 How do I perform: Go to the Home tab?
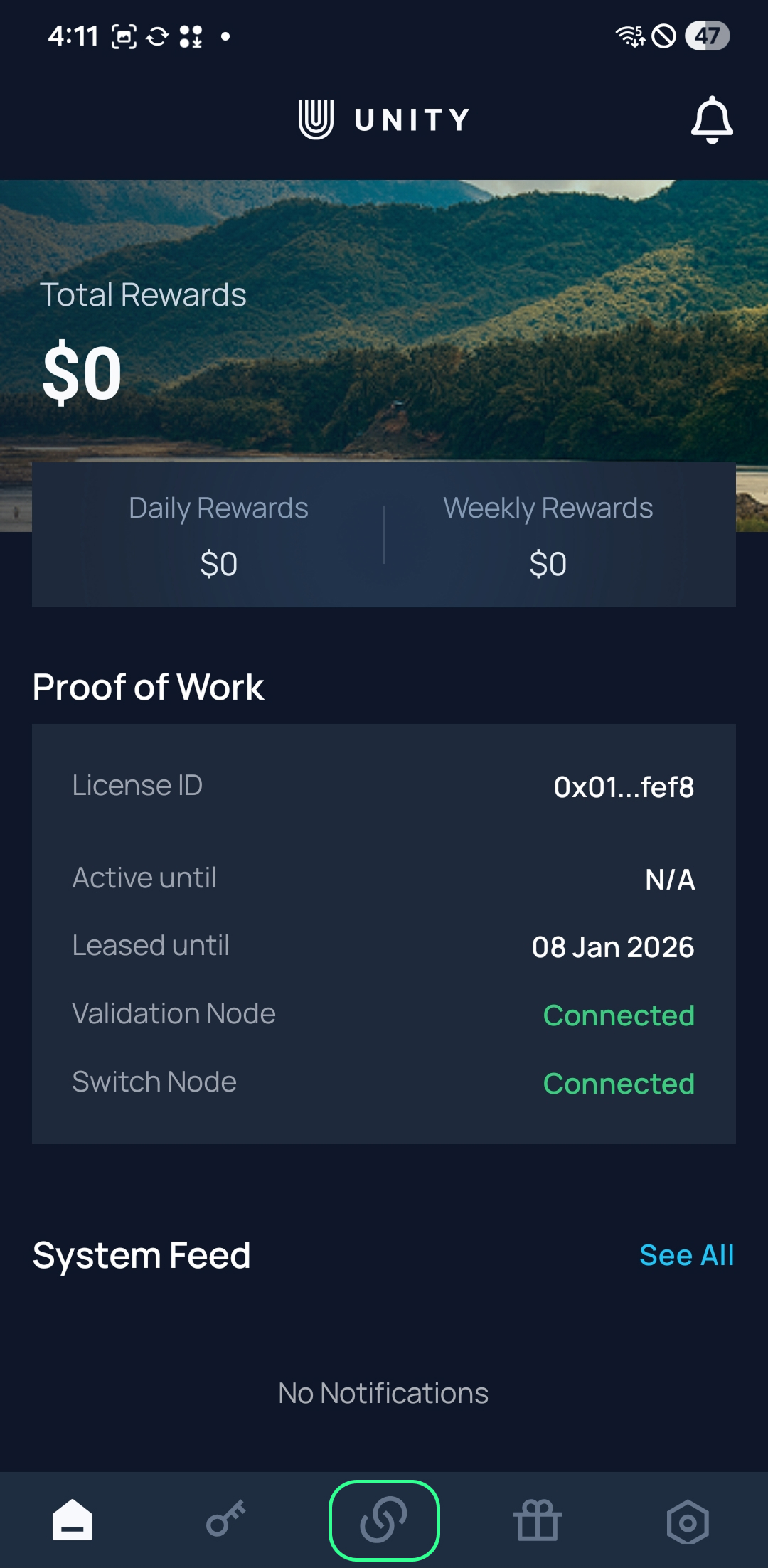click(73, 1520)
